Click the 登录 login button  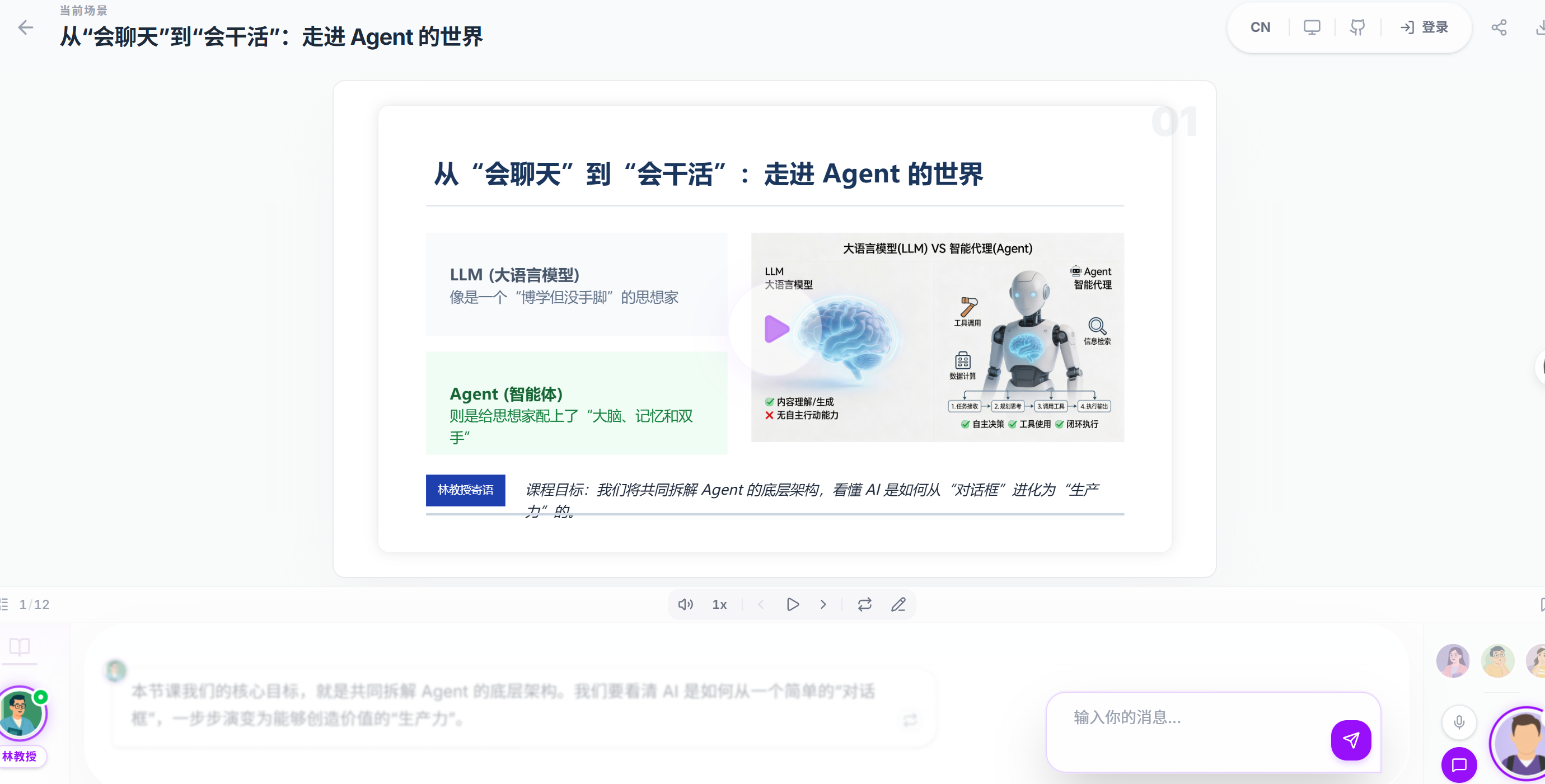(1425, 27)
